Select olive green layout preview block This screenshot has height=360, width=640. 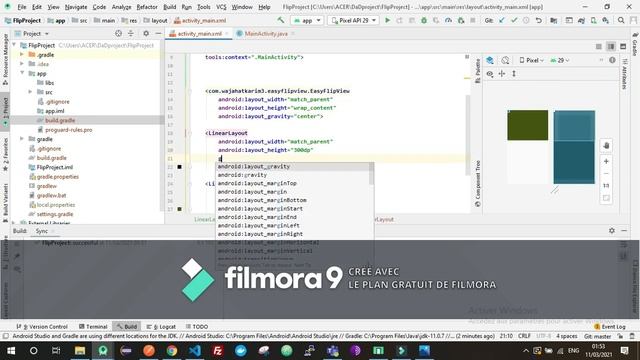[528, 125]
